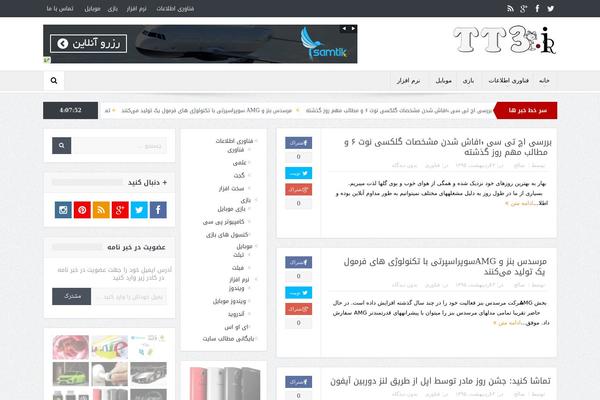Open خانه in main navigation
Screen dimensions: 600x400
tap(544, 80)
